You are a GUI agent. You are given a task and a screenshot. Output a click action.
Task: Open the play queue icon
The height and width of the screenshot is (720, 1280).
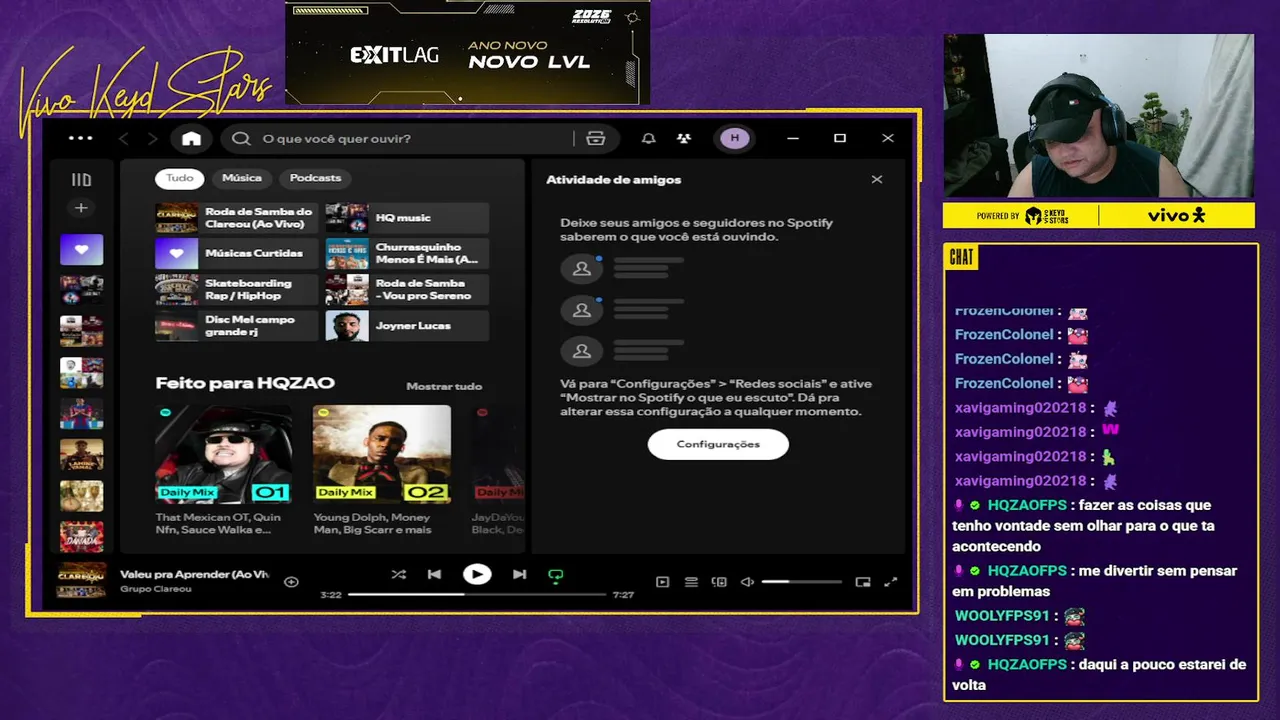[691, 582]
